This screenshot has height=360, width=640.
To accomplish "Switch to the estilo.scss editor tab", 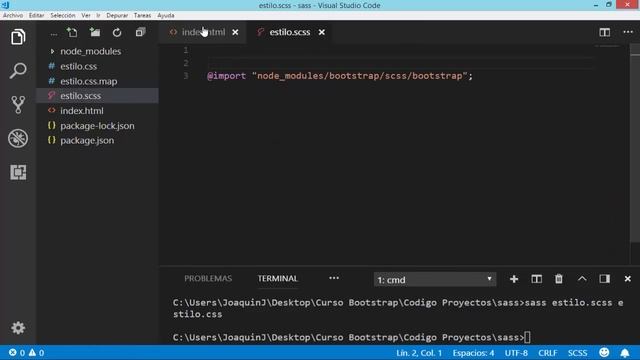I will click(x=289, y=32).
